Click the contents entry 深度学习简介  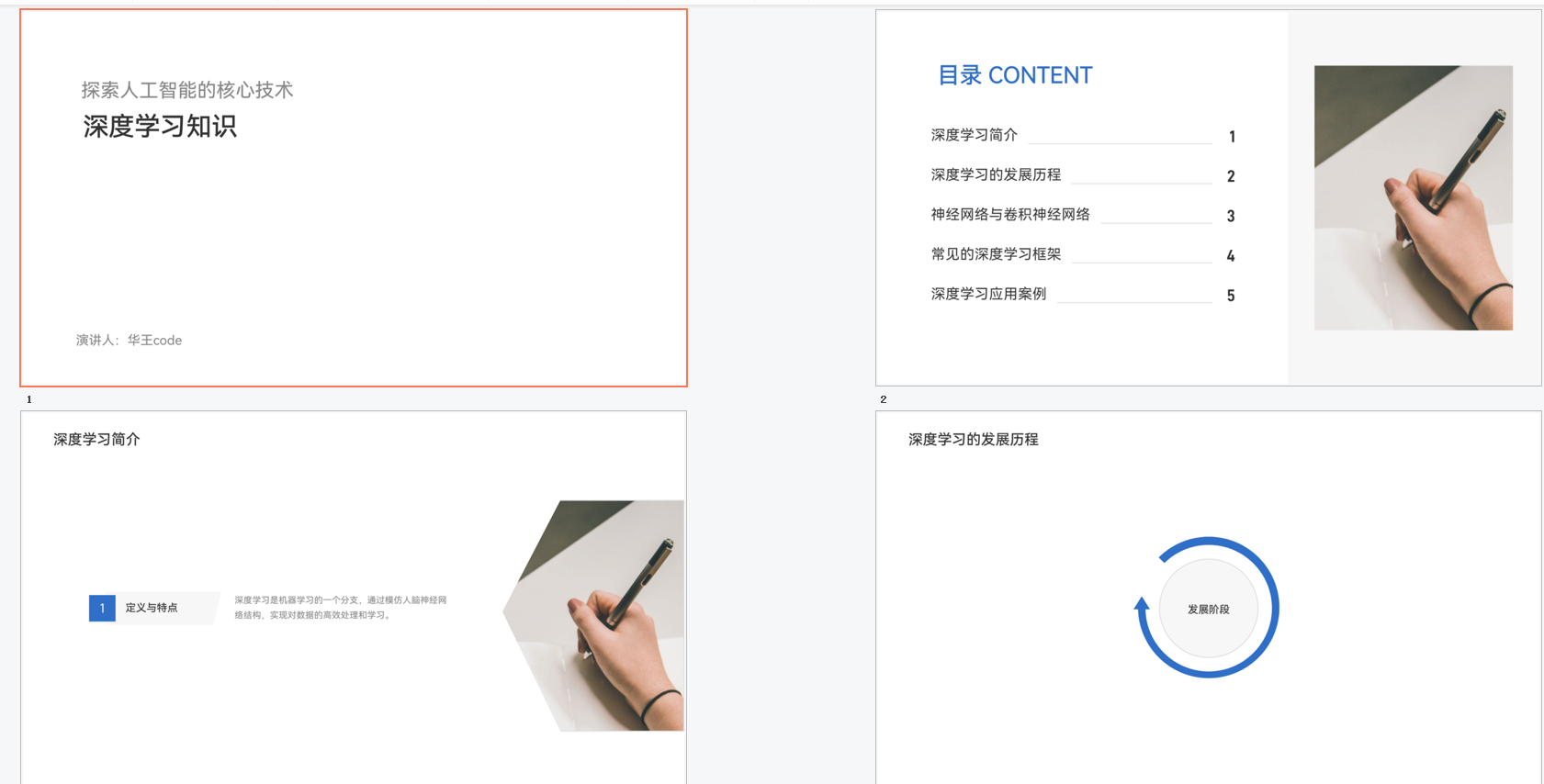pyautogui.click(x=974, y=135)
